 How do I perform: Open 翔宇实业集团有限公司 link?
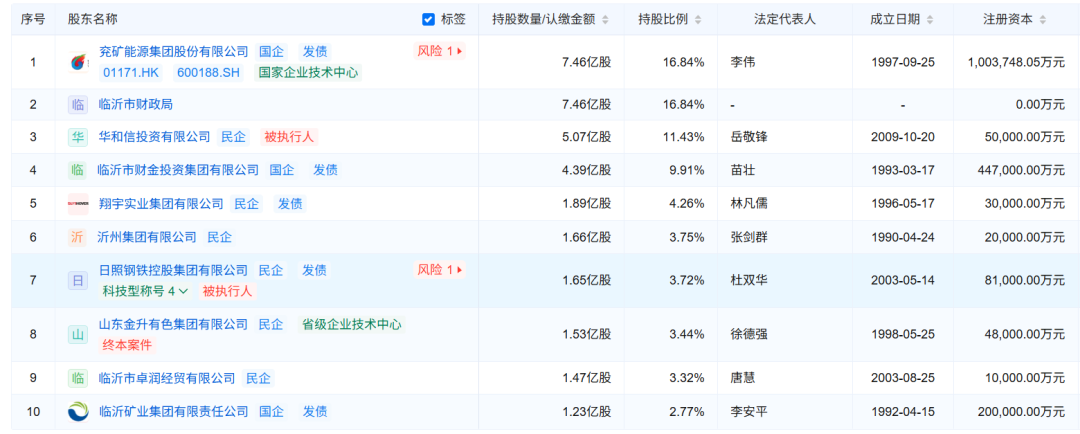[x=161, y=204]
